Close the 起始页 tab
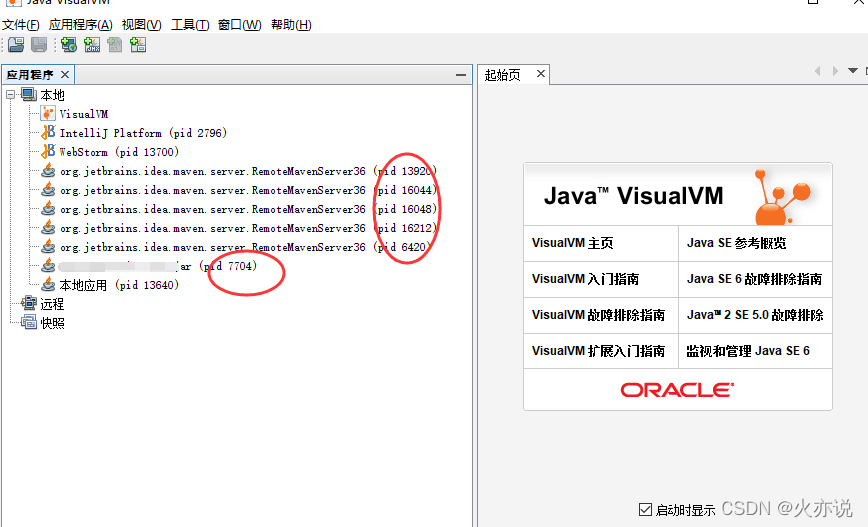Viewport: 868px width, 527px height. click(x=541, y=74)
